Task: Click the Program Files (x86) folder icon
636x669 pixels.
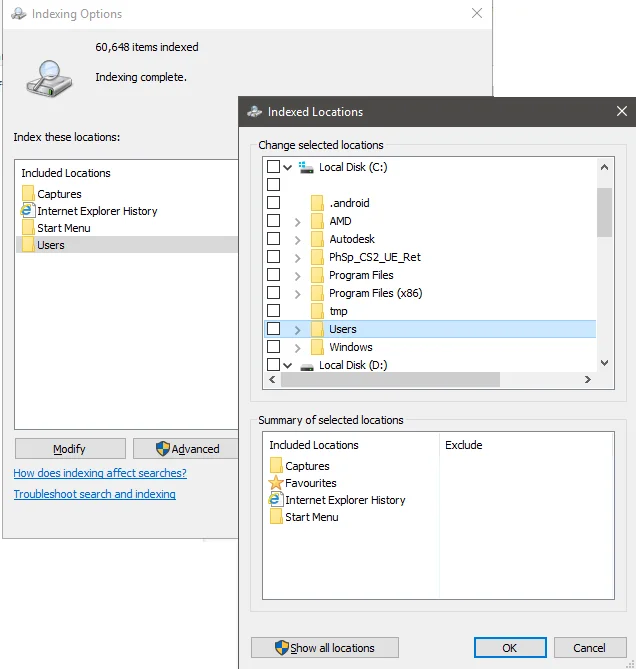Action: 317,293
